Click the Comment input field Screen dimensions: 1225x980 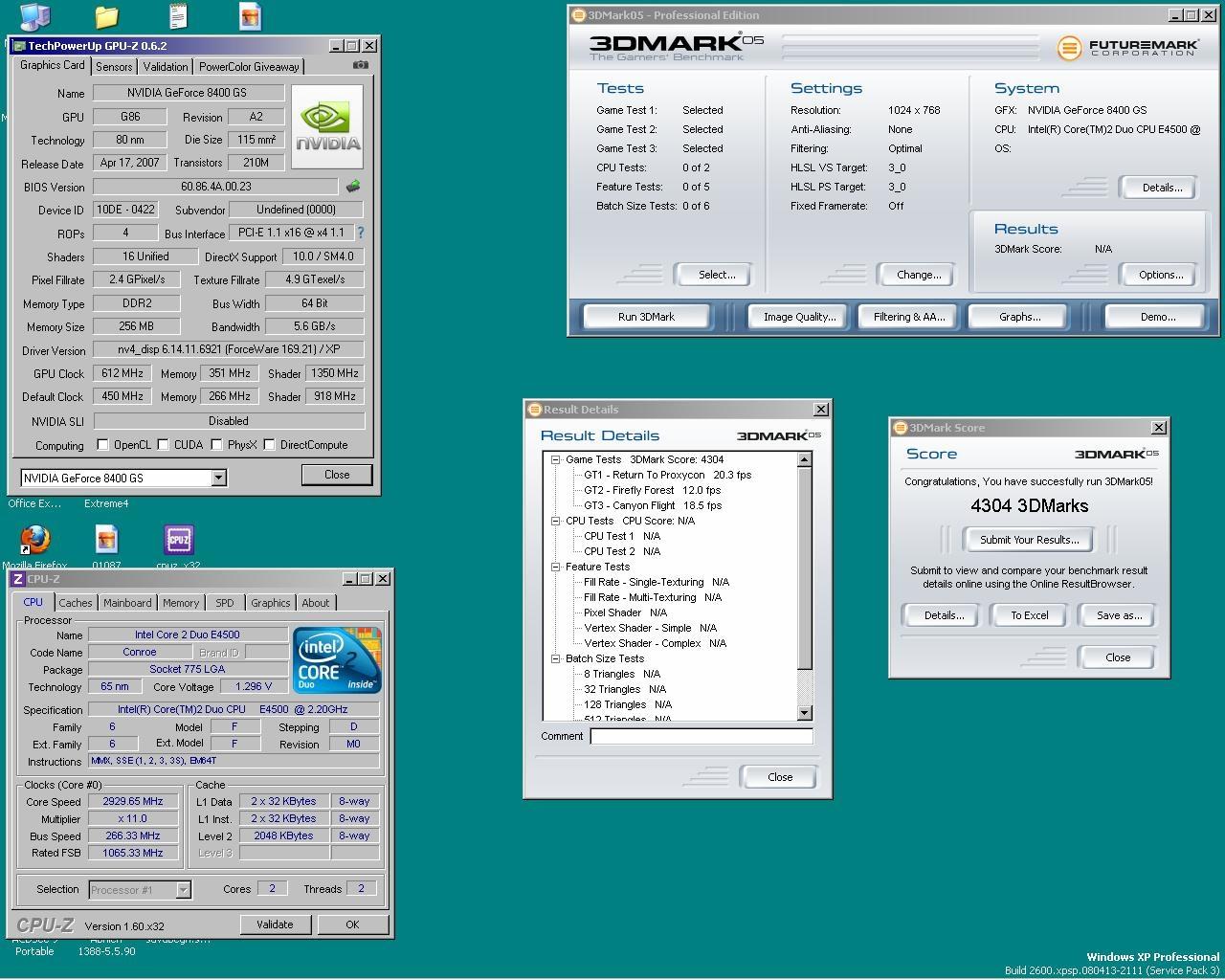pos(702,736)
